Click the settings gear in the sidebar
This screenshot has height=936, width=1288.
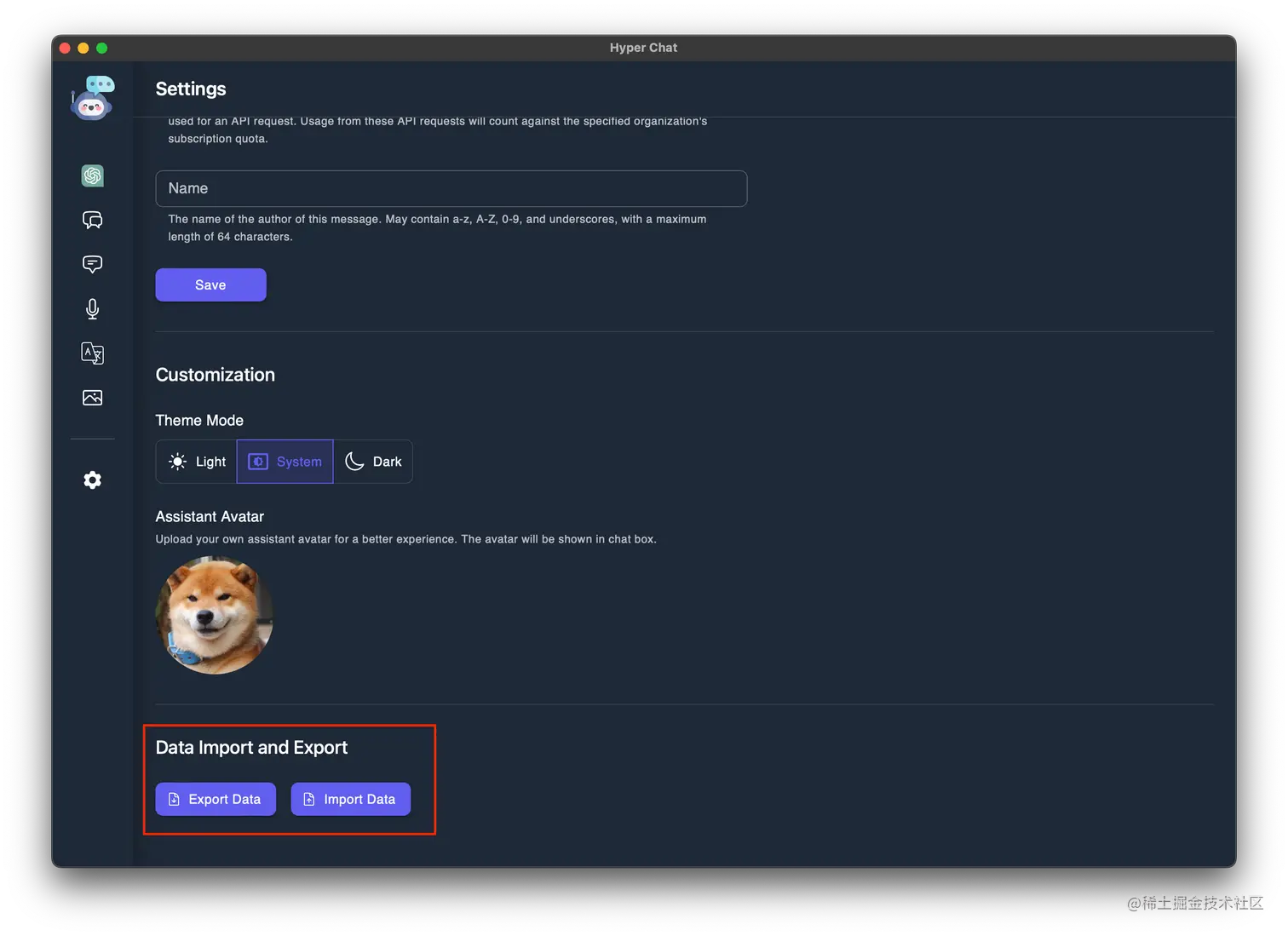tap(92, 480)
